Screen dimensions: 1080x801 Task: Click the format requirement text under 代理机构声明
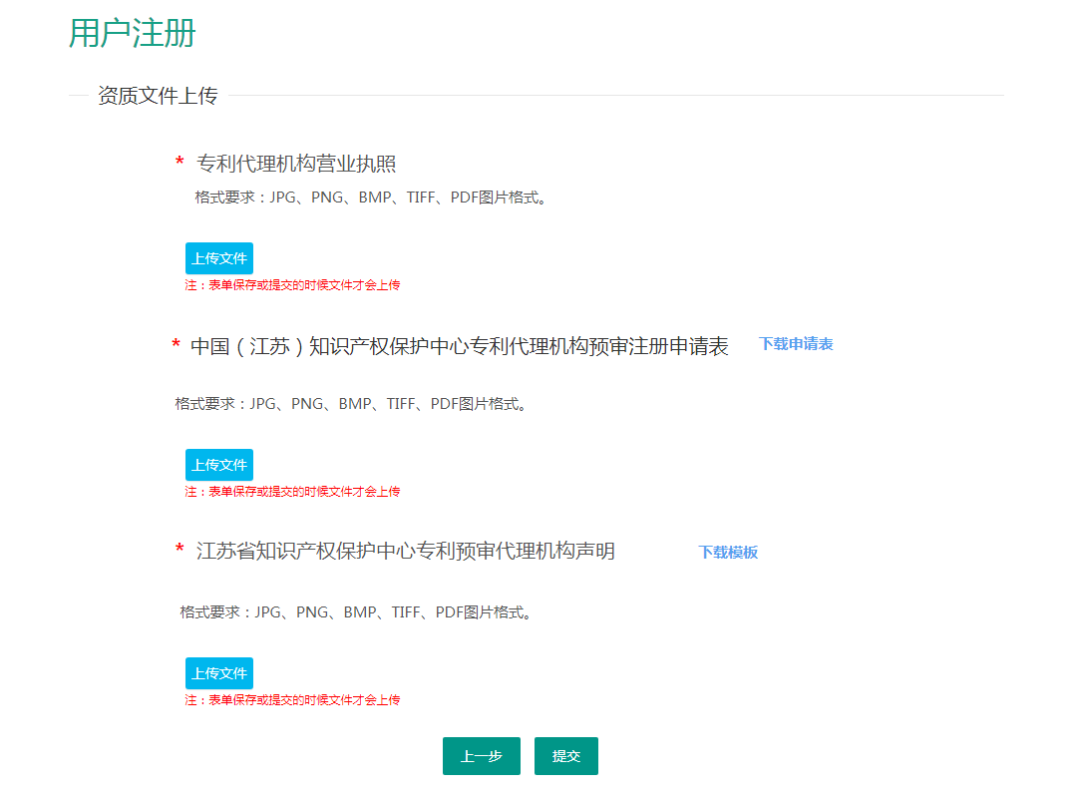[x=356, y=612]
